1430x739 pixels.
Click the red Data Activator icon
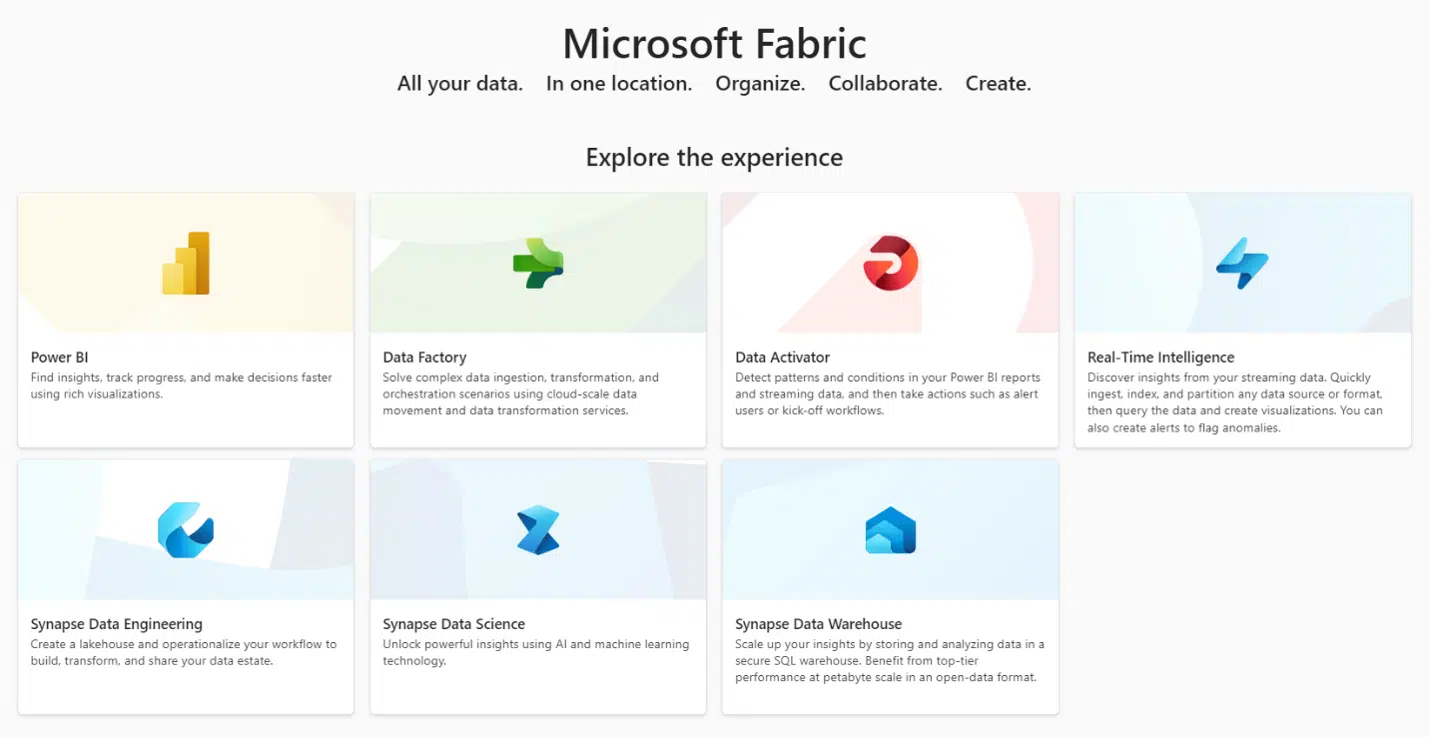click(x=890, y=263)
